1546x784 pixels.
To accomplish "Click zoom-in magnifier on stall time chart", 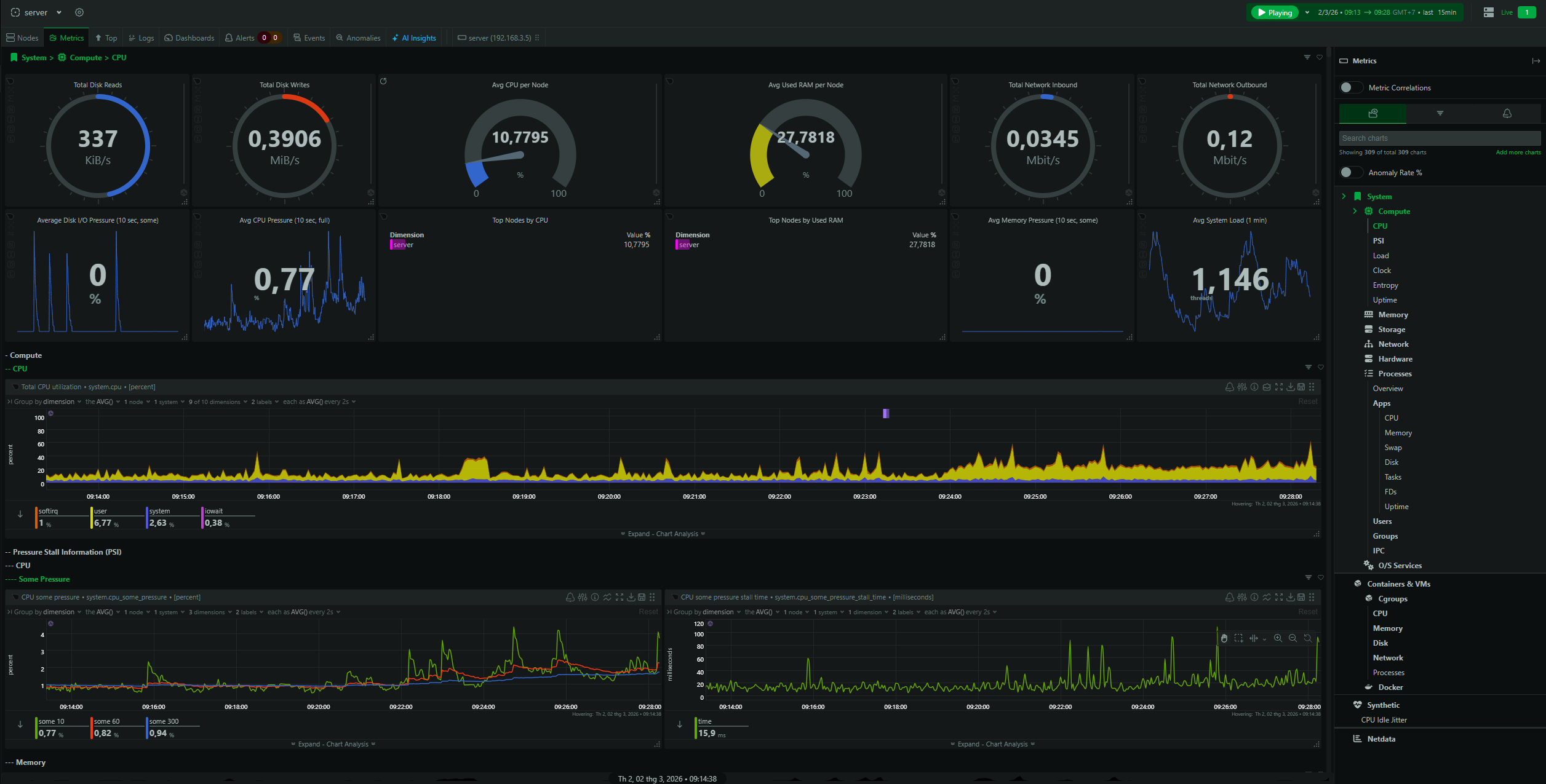I will (x=1278, y=638).
